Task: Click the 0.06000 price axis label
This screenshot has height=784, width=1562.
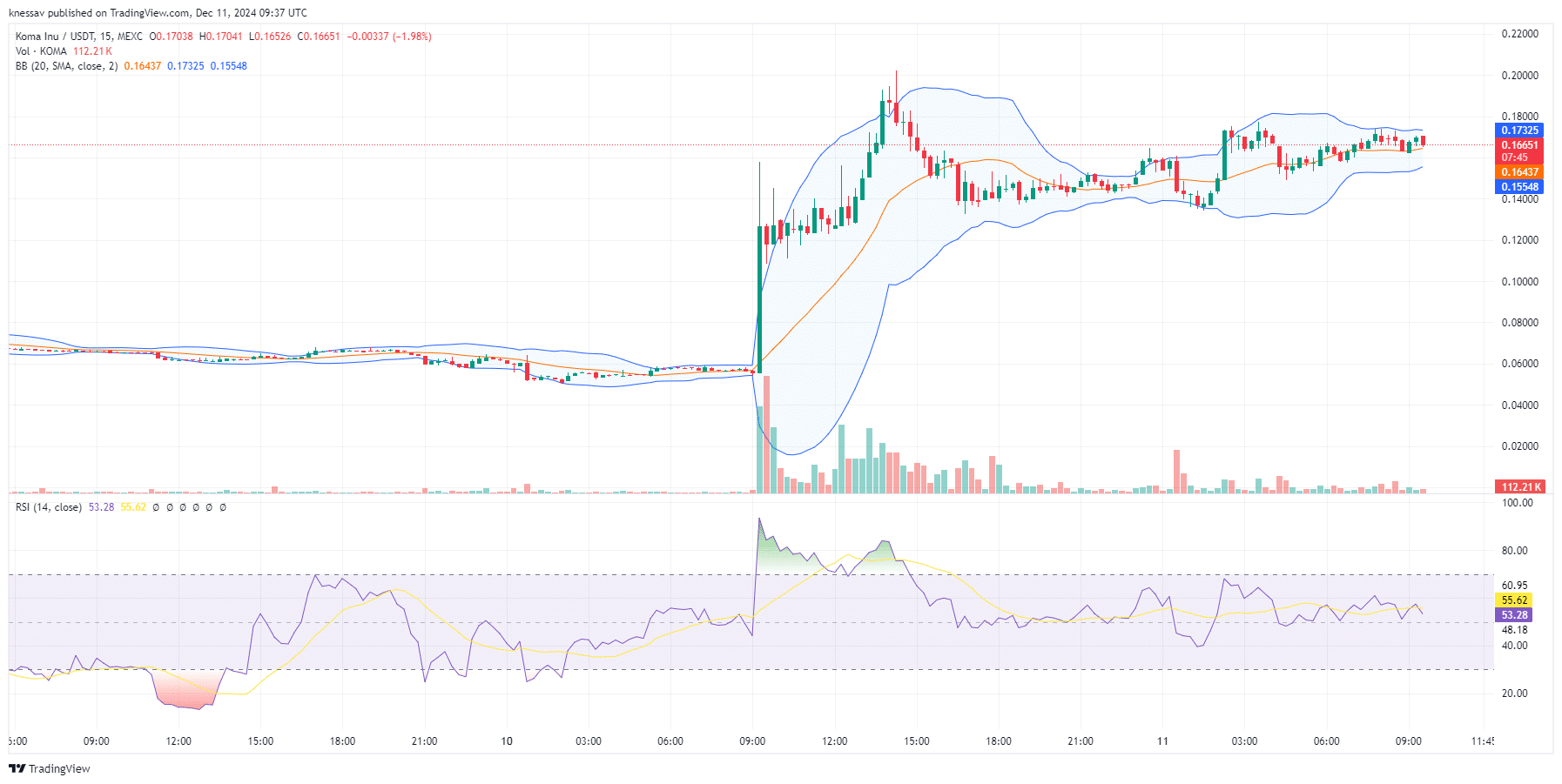Action: [1519, 364]
